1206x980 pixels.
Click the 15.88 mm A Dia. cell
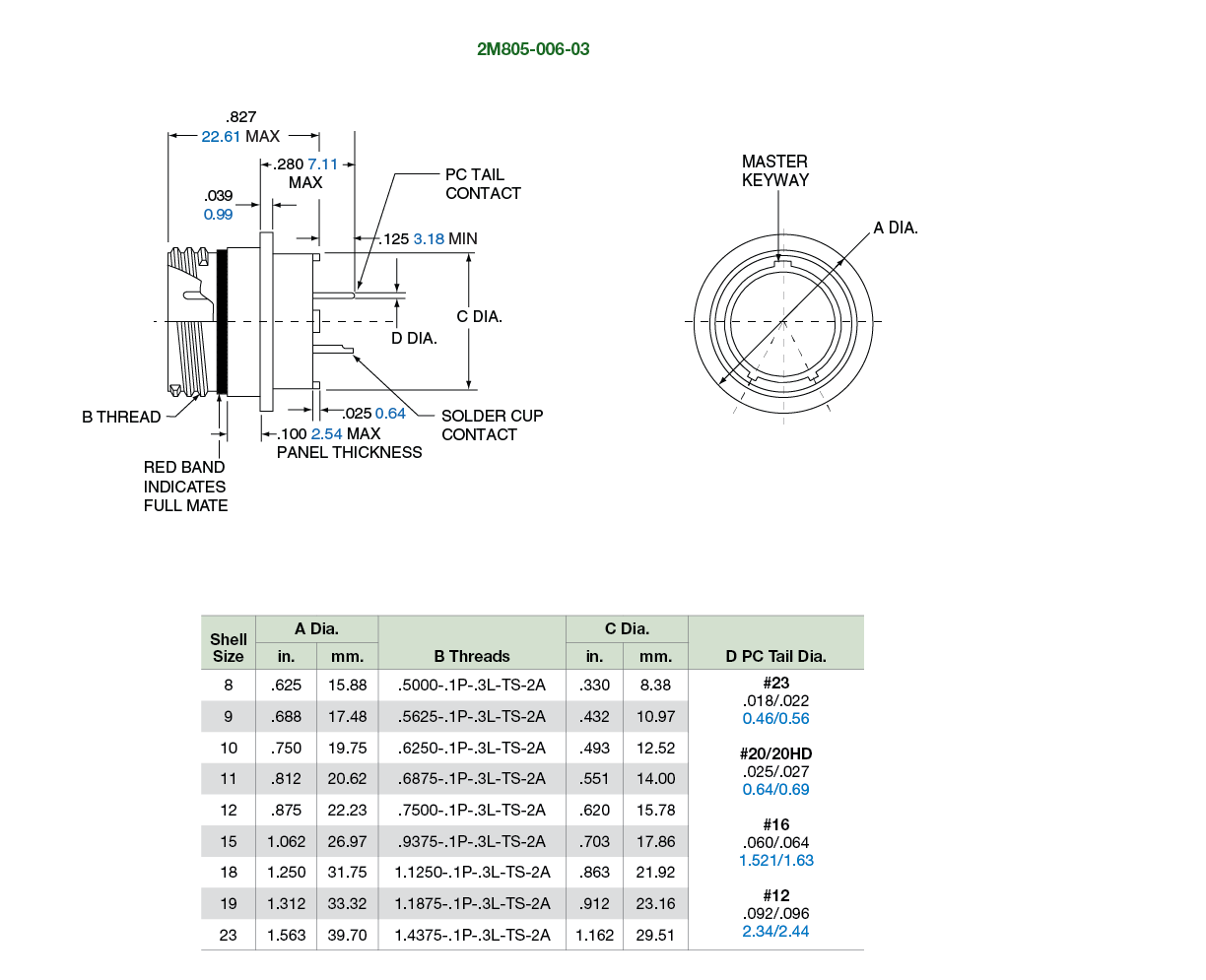click(x=347, y=685)
